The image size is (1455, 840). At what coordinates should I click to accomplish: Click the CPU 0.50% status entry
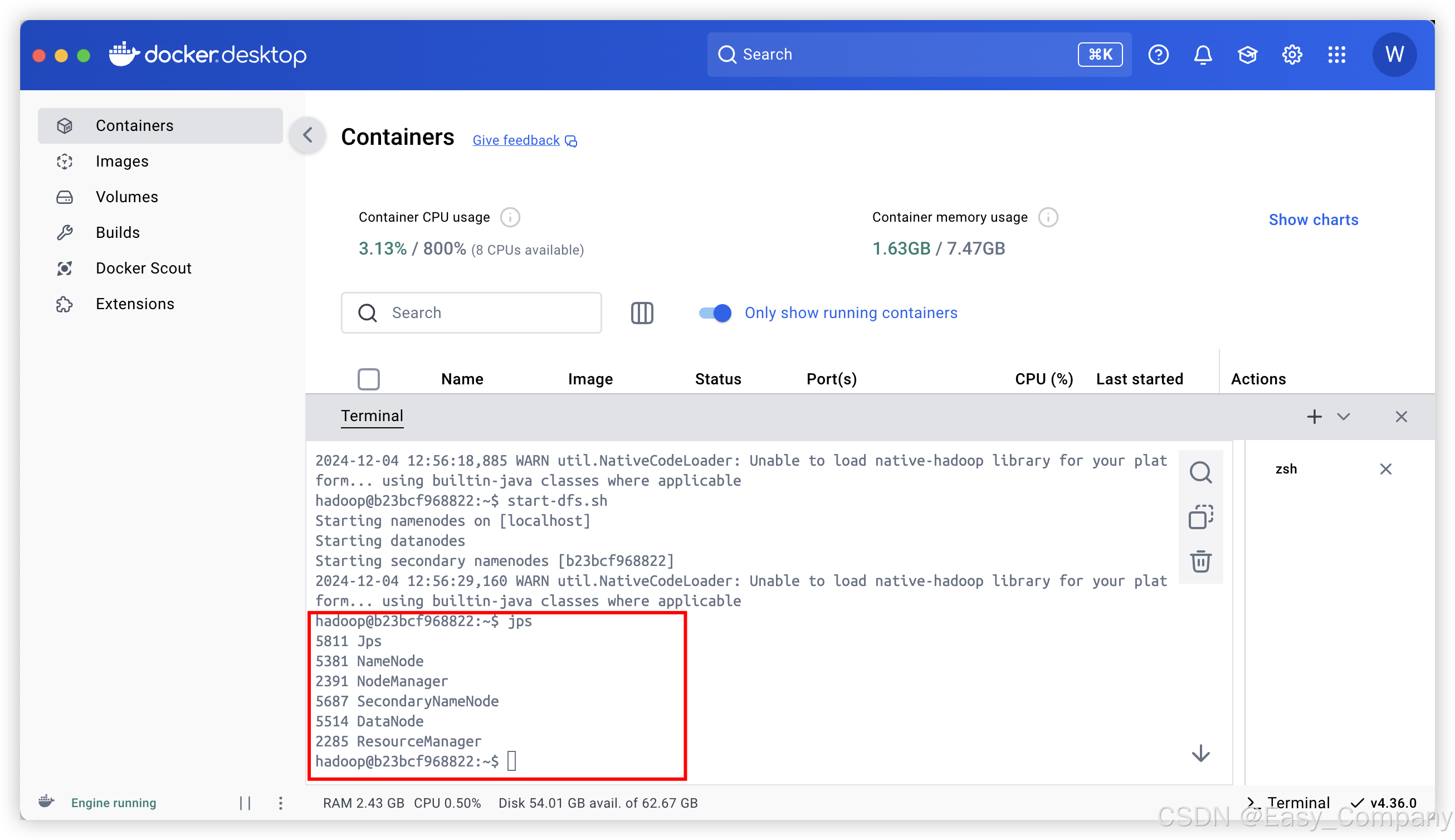[x=447, y=803]
